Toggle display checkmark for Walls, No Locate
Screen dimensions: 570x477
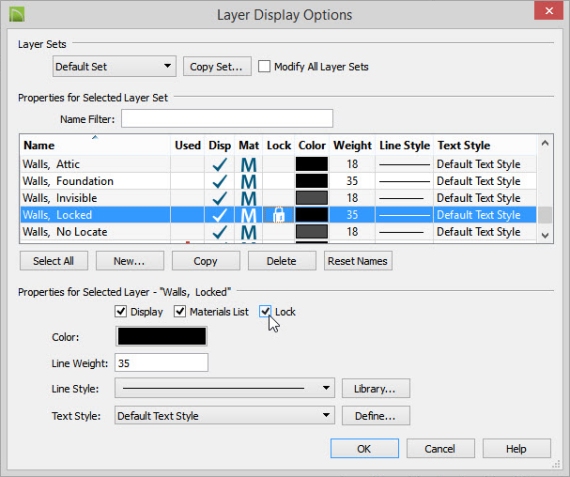click(x=220, y=232)
